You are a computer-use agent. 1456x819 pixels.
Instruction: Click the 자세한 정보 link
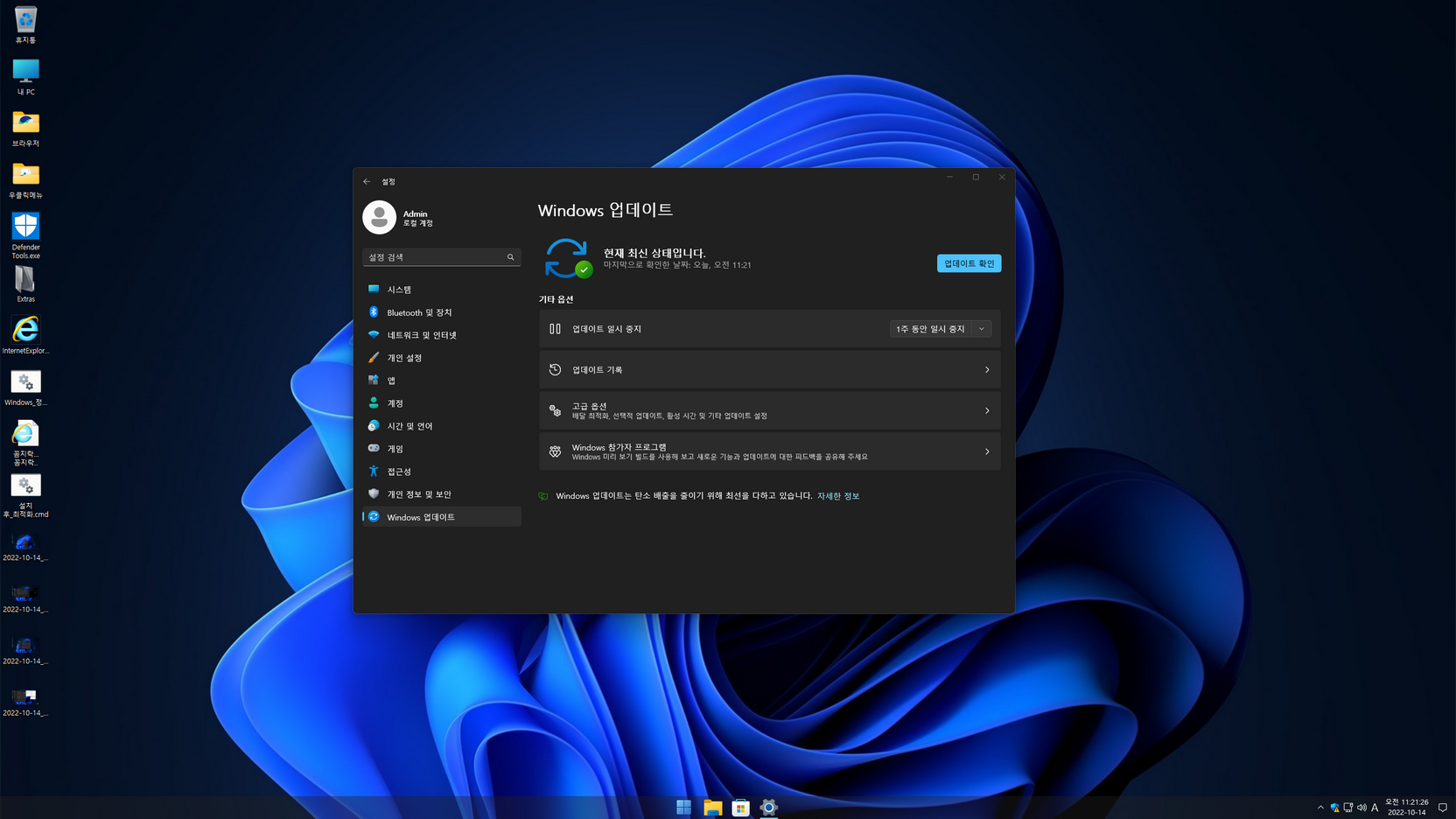point(838,496)
